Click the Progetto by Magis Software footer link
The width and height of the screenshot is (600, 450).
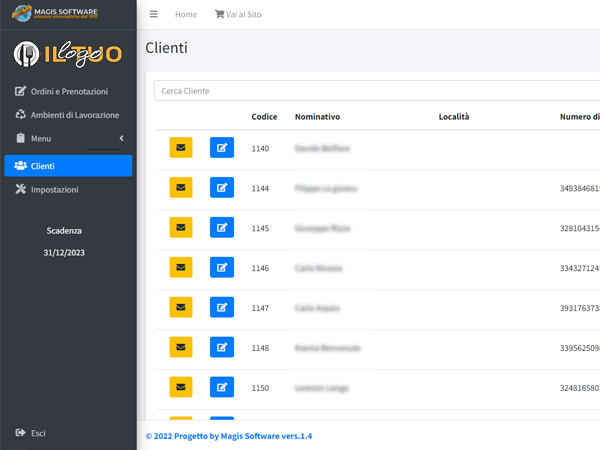click(x=229, y=436)
